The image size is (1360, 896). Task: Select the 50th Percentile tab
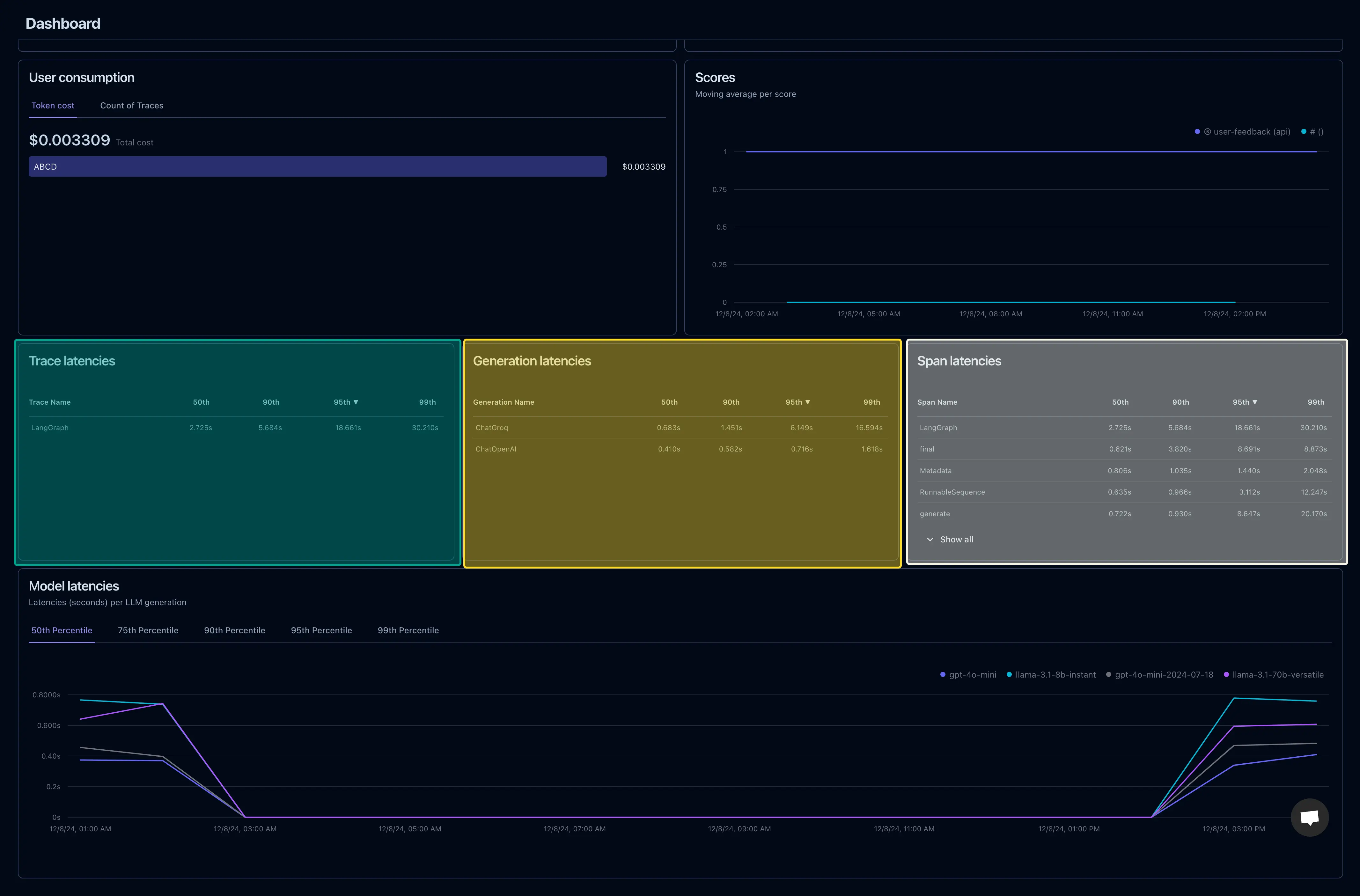62,630
